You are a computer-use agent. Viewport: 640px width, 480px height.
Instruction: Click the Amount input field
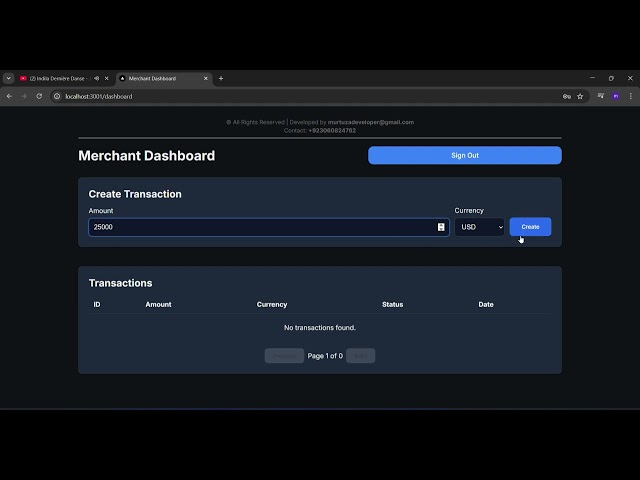(269, 227)
